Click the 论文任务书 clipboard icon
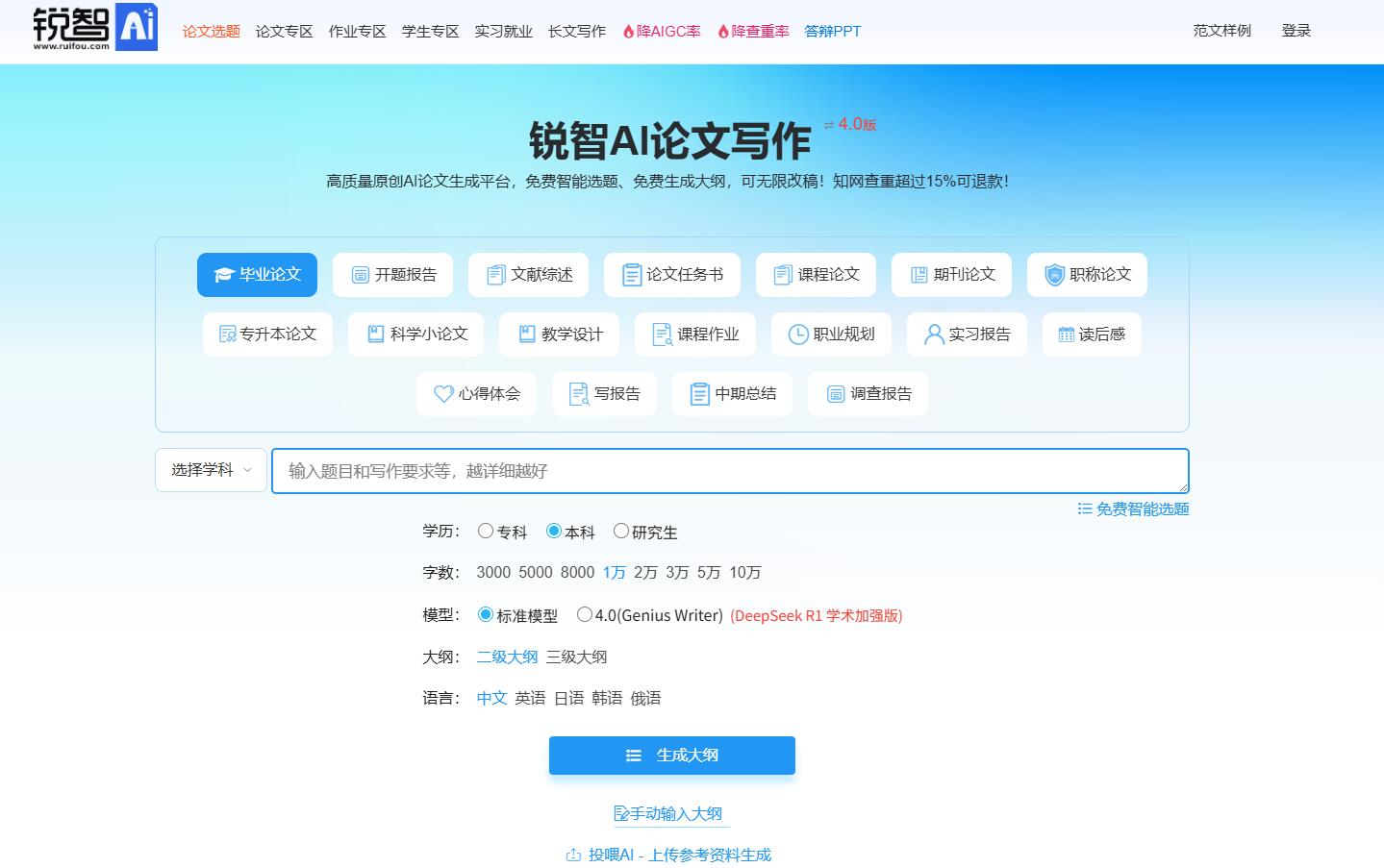The height and width of the screenshot is (868, 1384). 632,275
